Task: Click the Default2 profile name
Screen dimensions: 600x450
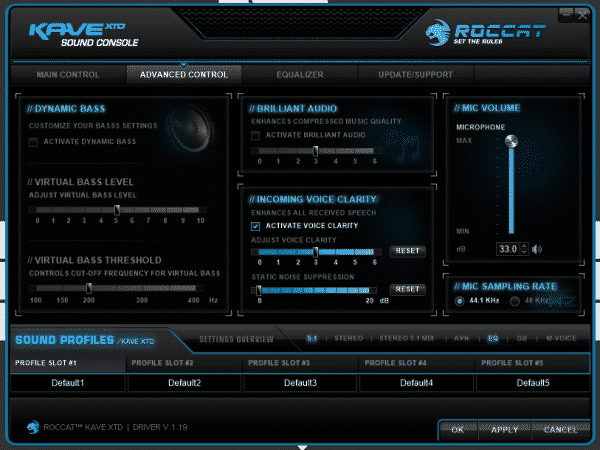Action: pyautogui.click(x=184, y=383)
